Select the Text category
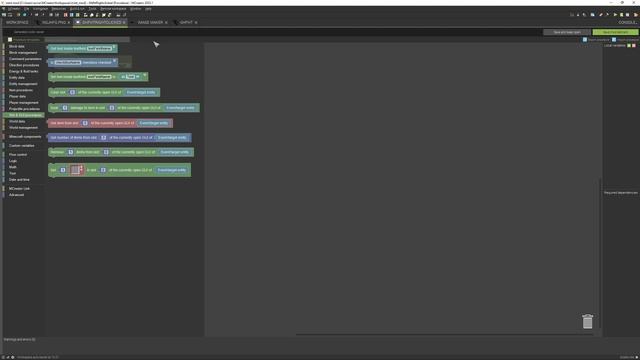Screen dimensions: 640x360 point(12,173)
